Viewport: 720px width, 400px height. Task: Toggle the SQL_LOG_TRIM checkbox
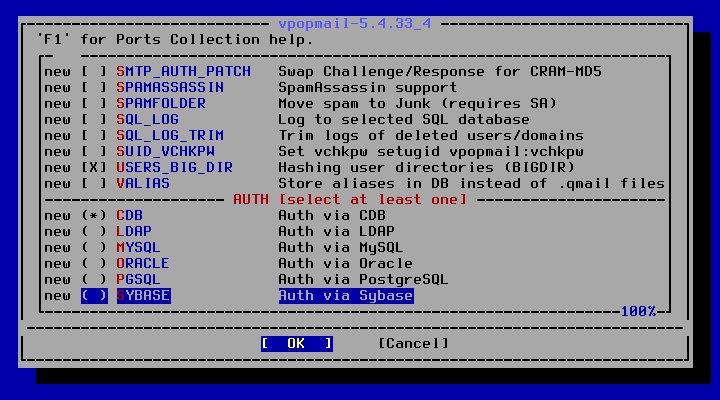tap(94, 136)
